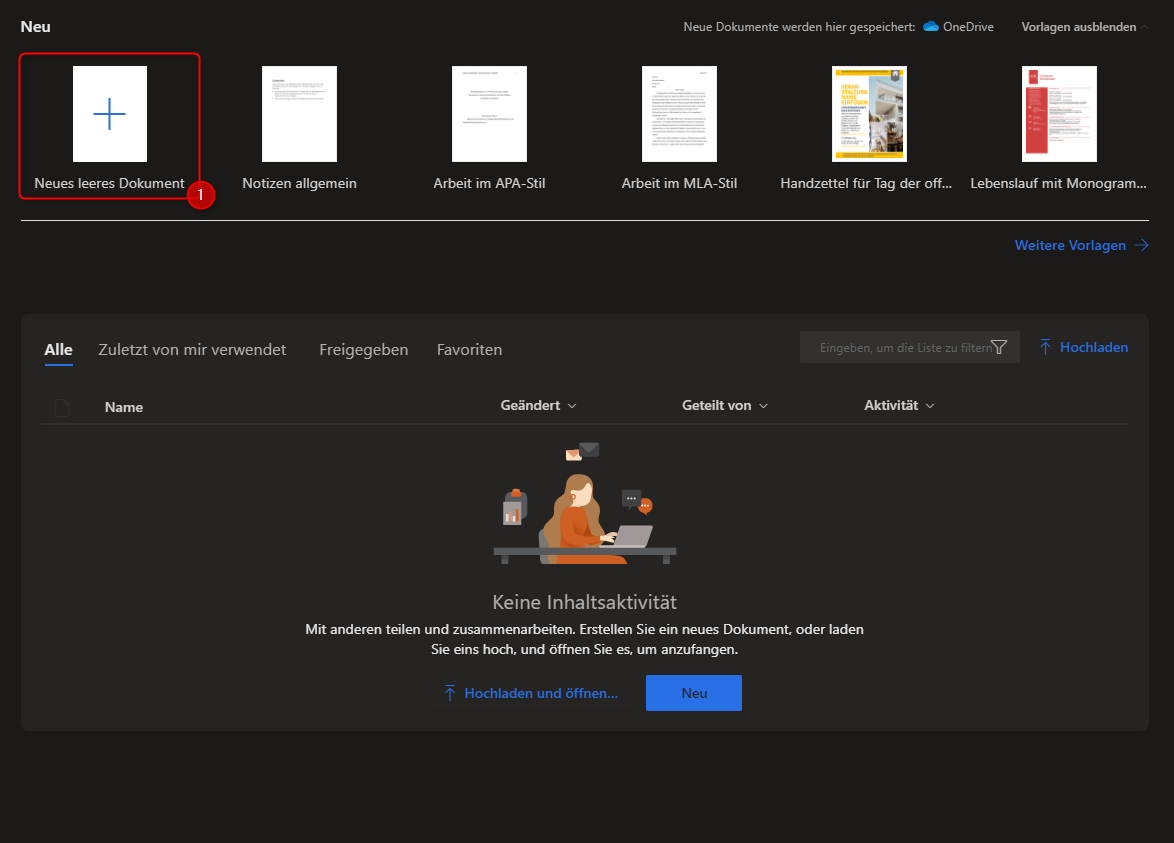
Task: Create a Neues leeres Dokument
Action: (x=109, y=115)
